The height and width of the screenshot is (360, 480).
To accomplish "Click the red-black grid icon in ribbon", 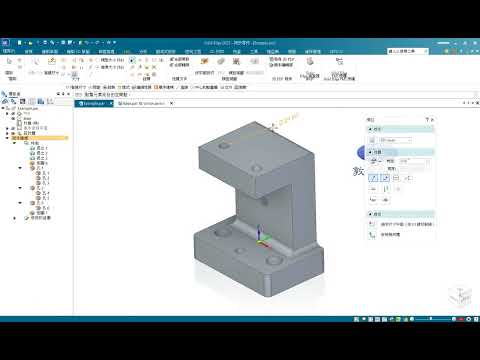I will click(236, 61).
